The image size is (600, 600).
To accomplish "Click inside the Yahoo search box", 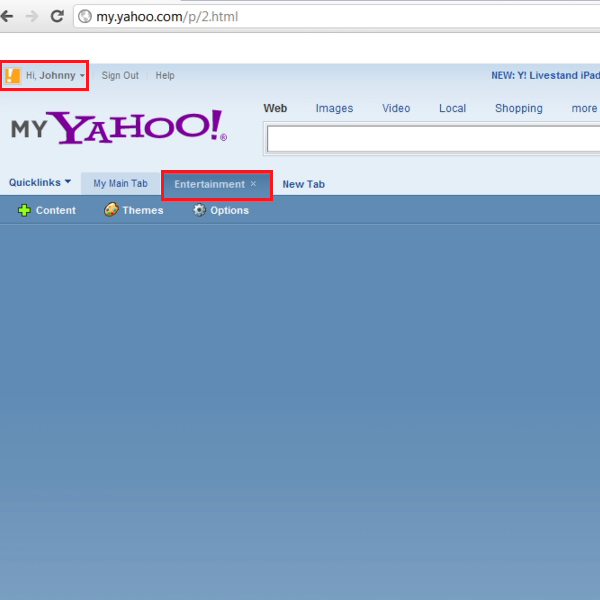I will 433,139.
